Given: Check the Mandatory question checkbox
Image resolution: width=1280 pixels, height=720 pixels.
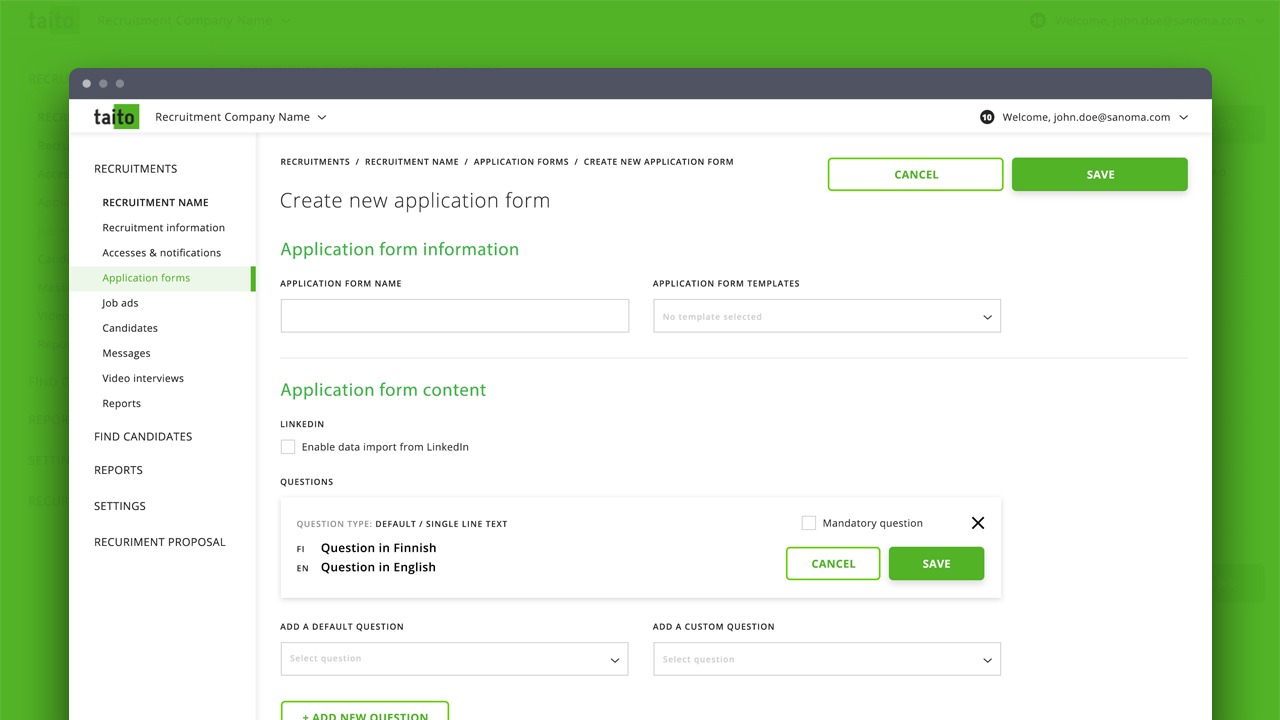Looking at the screenshot, I should [x=809, y=523].
